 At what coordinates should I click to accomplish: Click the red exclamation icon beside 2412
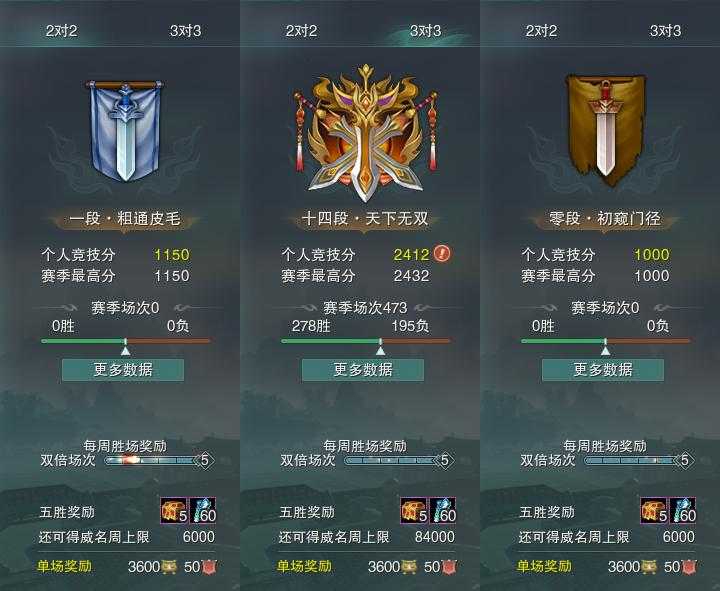pos(442,253)
